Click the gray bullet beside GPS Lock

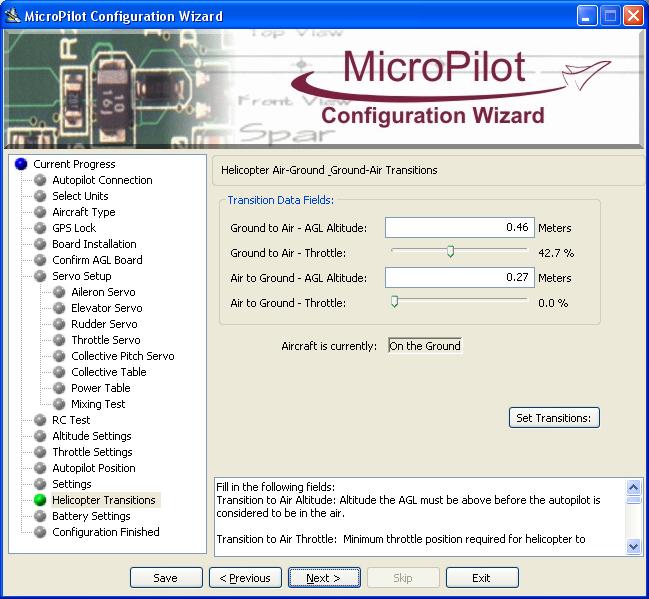click(40, 228)
